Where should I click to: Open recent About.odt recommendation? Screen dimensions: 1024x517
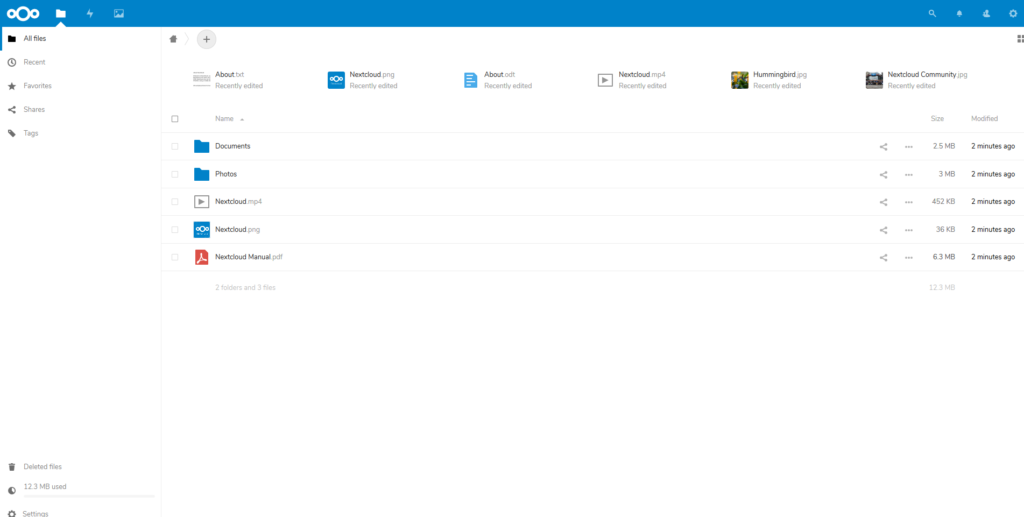pyautogui.click(x=498, y=80)
